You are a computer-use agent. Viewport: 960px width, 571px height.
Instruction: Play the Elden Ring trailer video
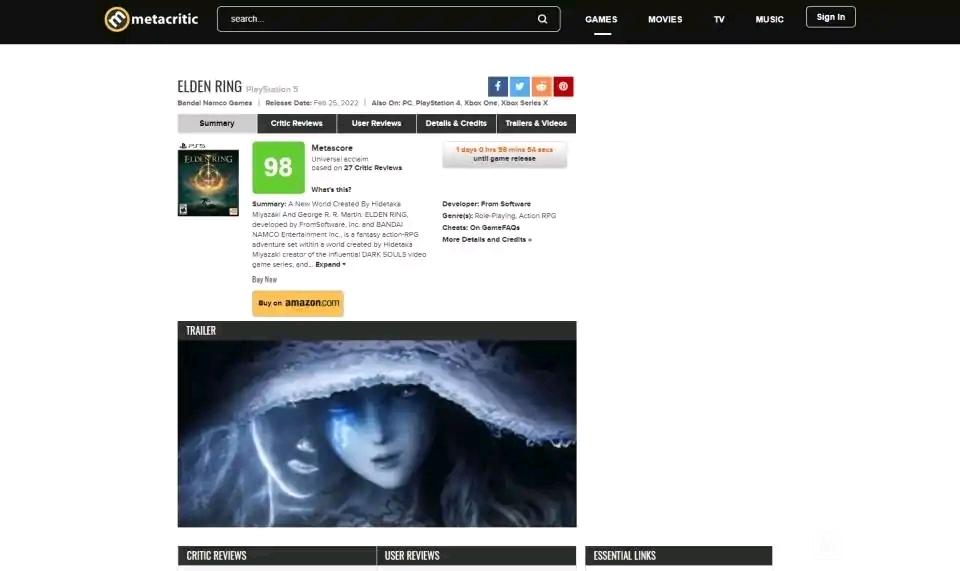coord(377,433)
